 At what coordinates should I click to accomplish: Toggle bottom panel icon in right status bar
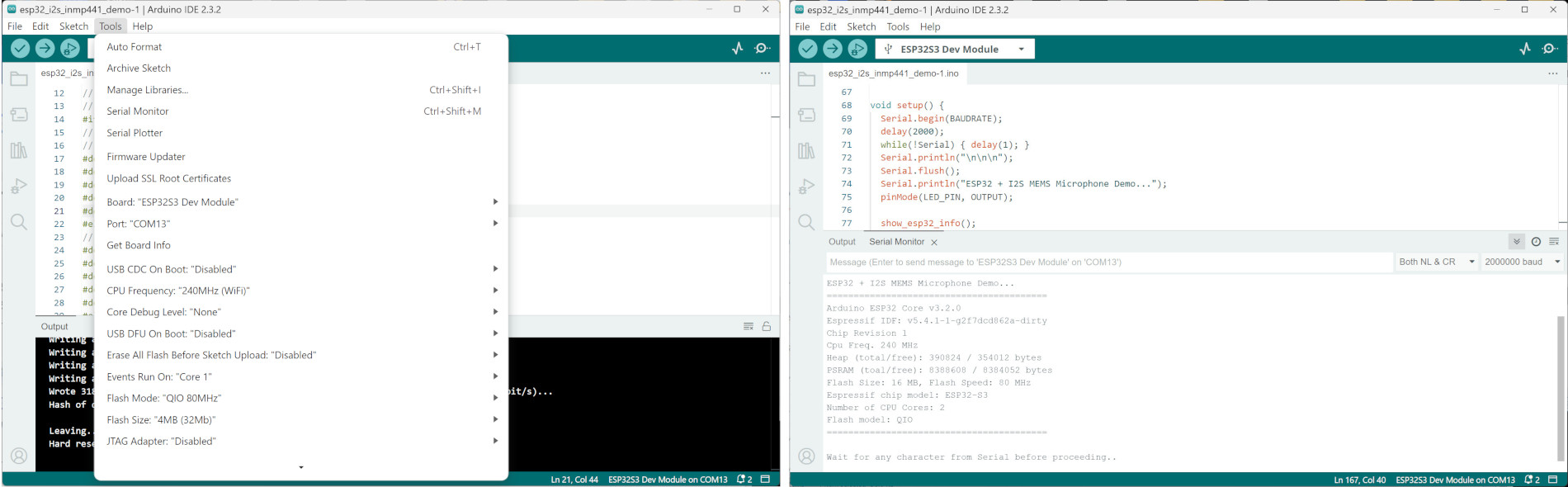pos(1552,480)
